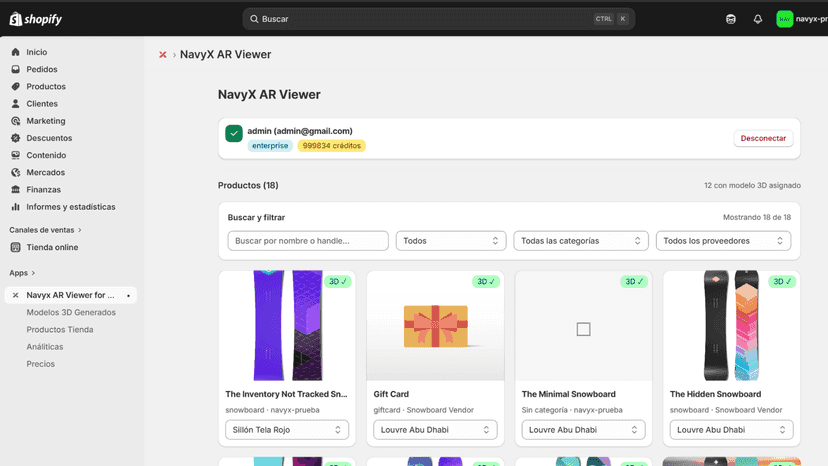Screen dimensions: 828x466
Task: Click the search magnifier icon
Action: click(x=254, y=19)
